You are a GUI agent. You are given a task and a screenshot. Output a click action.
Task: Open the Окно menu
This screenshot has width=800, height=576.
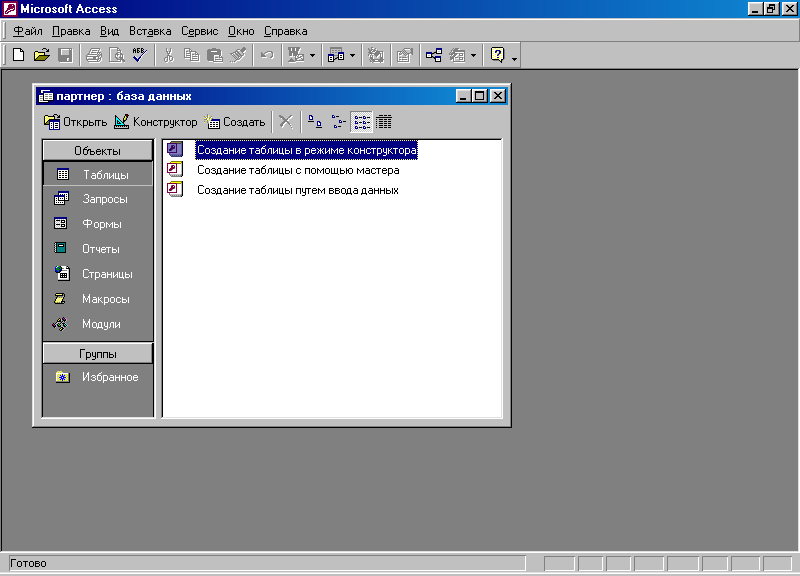[241, 31]
